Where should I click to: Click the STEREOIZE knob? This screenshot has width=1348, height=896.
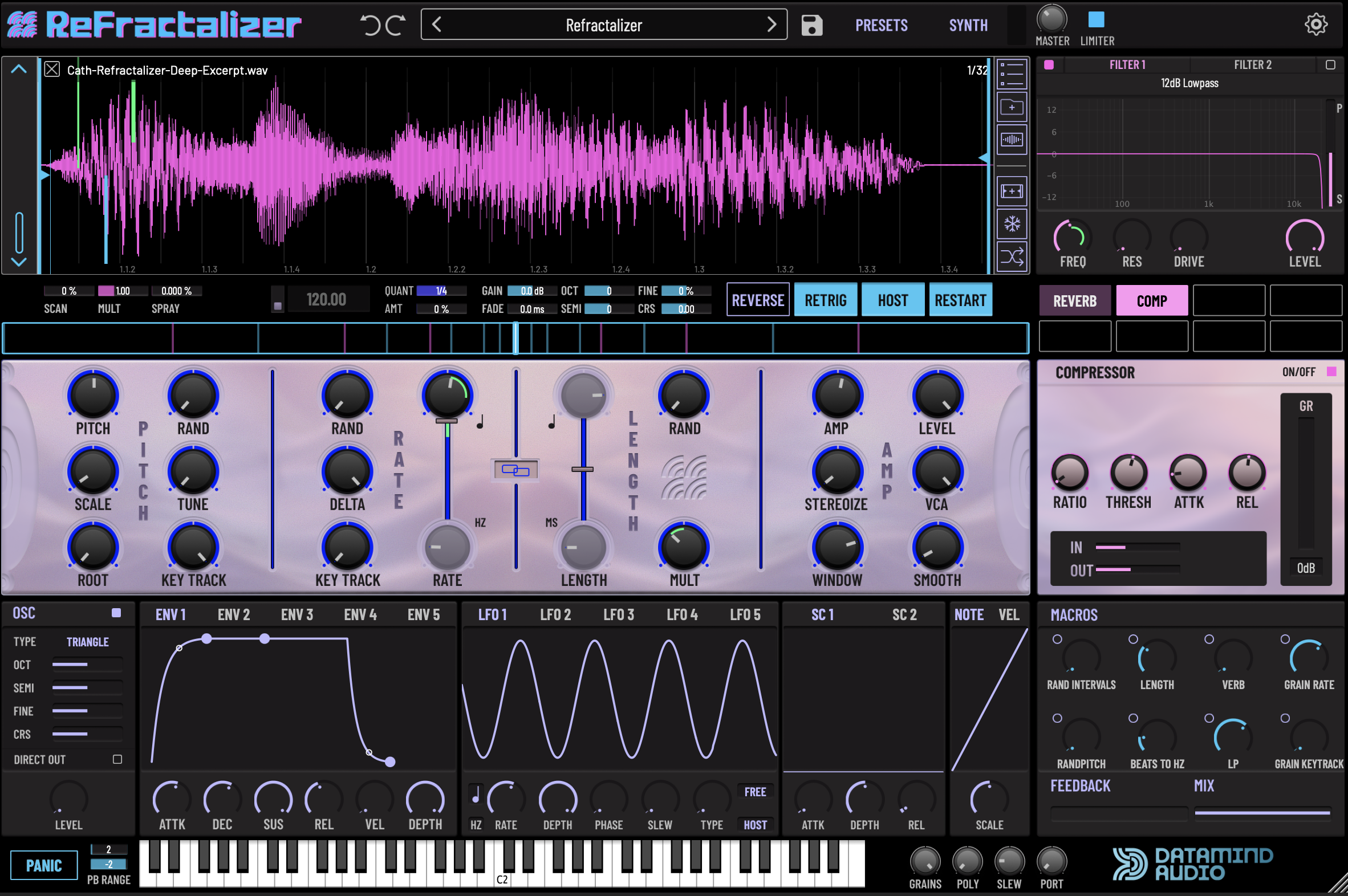click(837, 471)
